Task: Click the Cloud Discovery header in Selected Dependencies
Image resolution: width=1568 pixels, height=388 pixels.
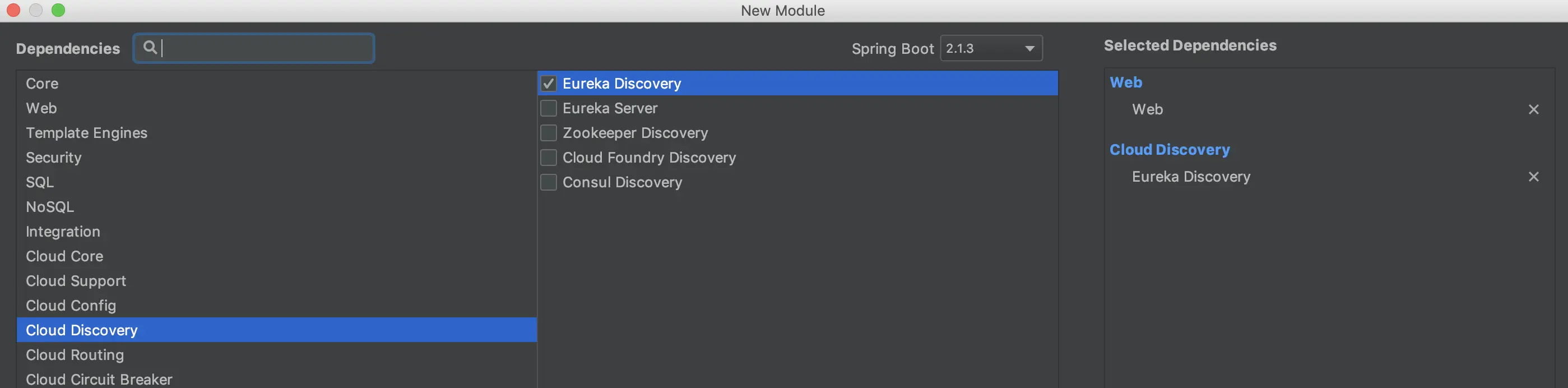Action: [1170, 149]
